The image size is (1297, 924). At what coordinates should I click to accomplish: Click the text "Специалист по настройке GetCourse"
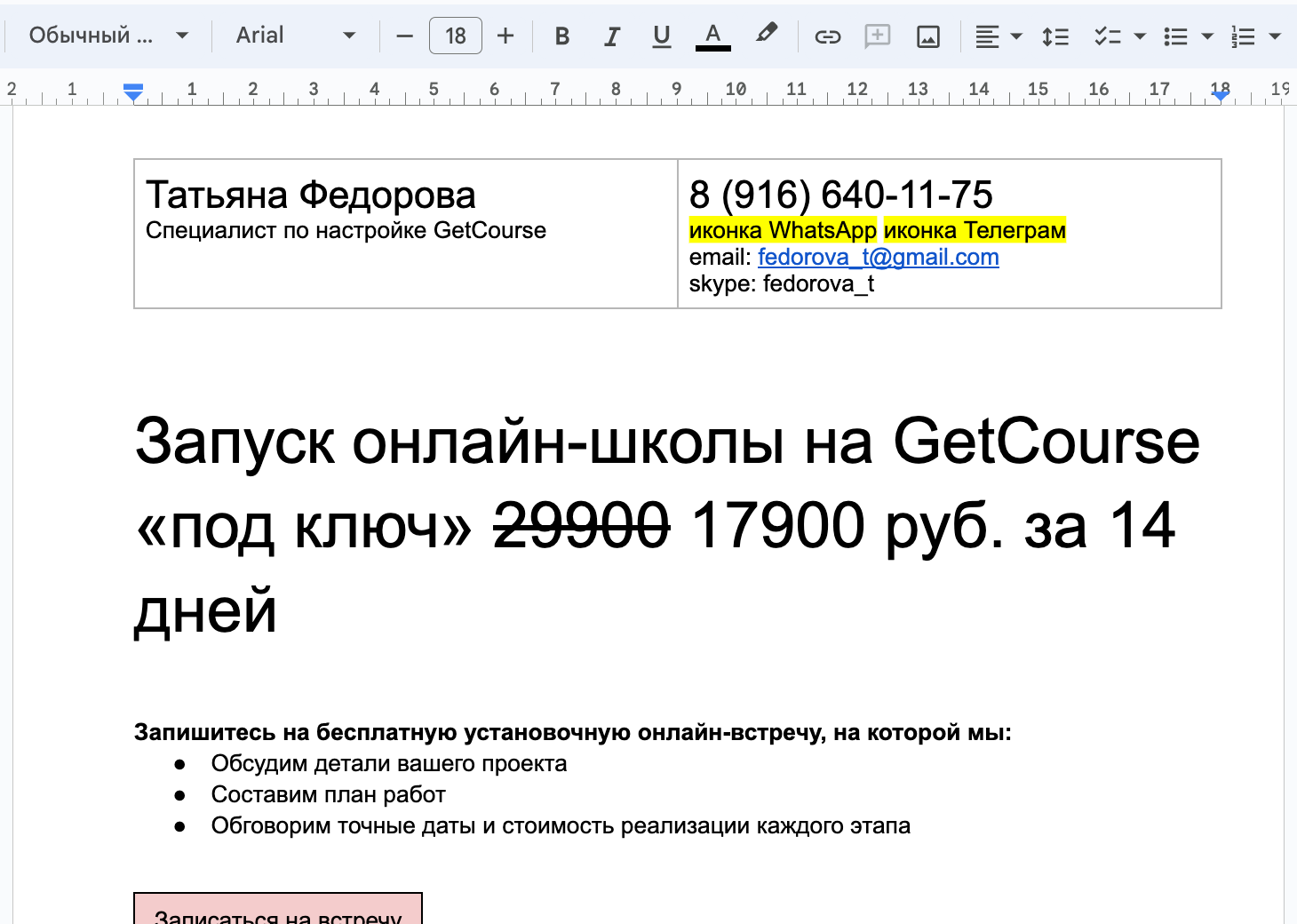click(x=346, y=230)
